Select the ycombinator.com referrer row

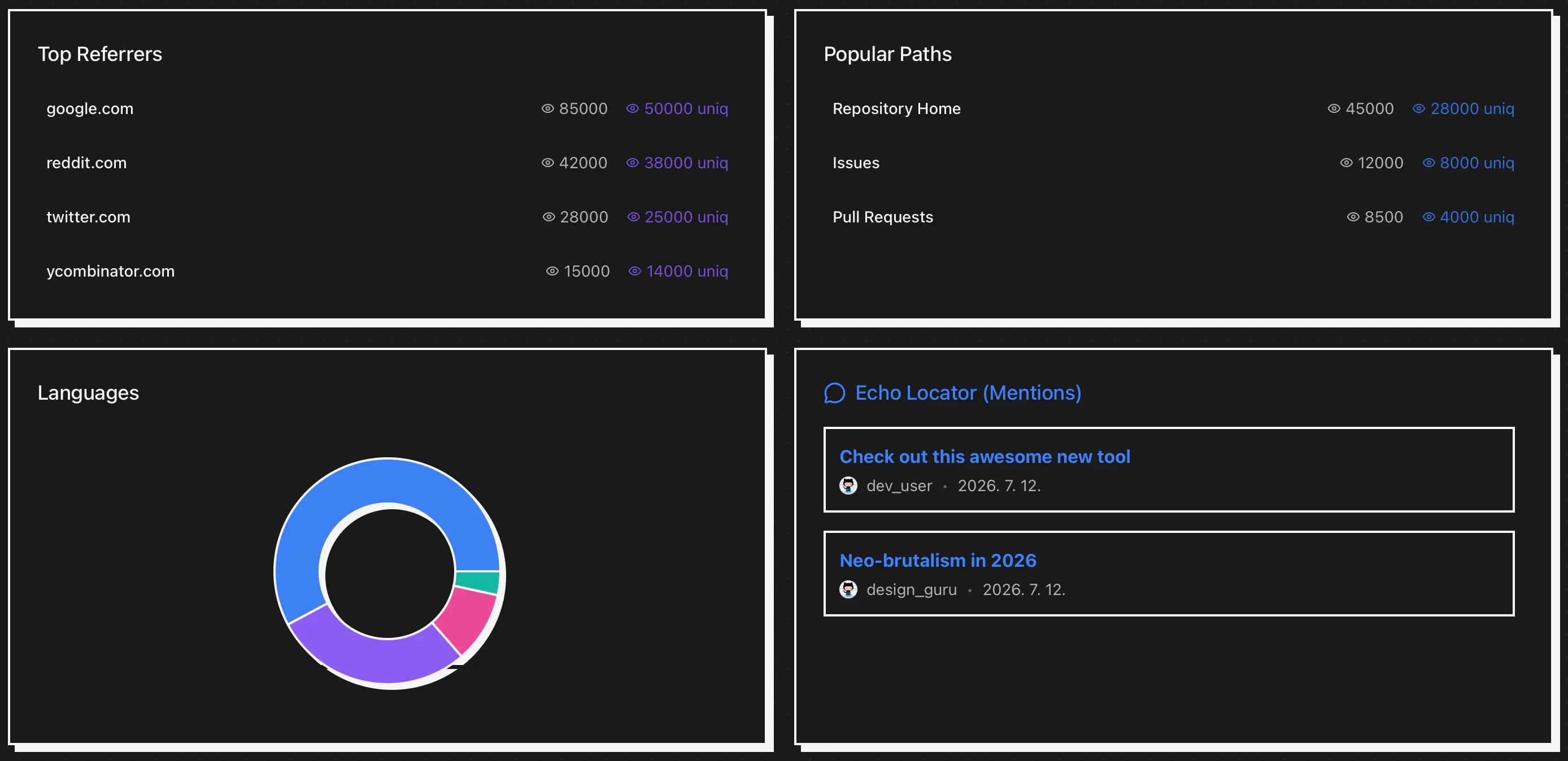(387, 271)
